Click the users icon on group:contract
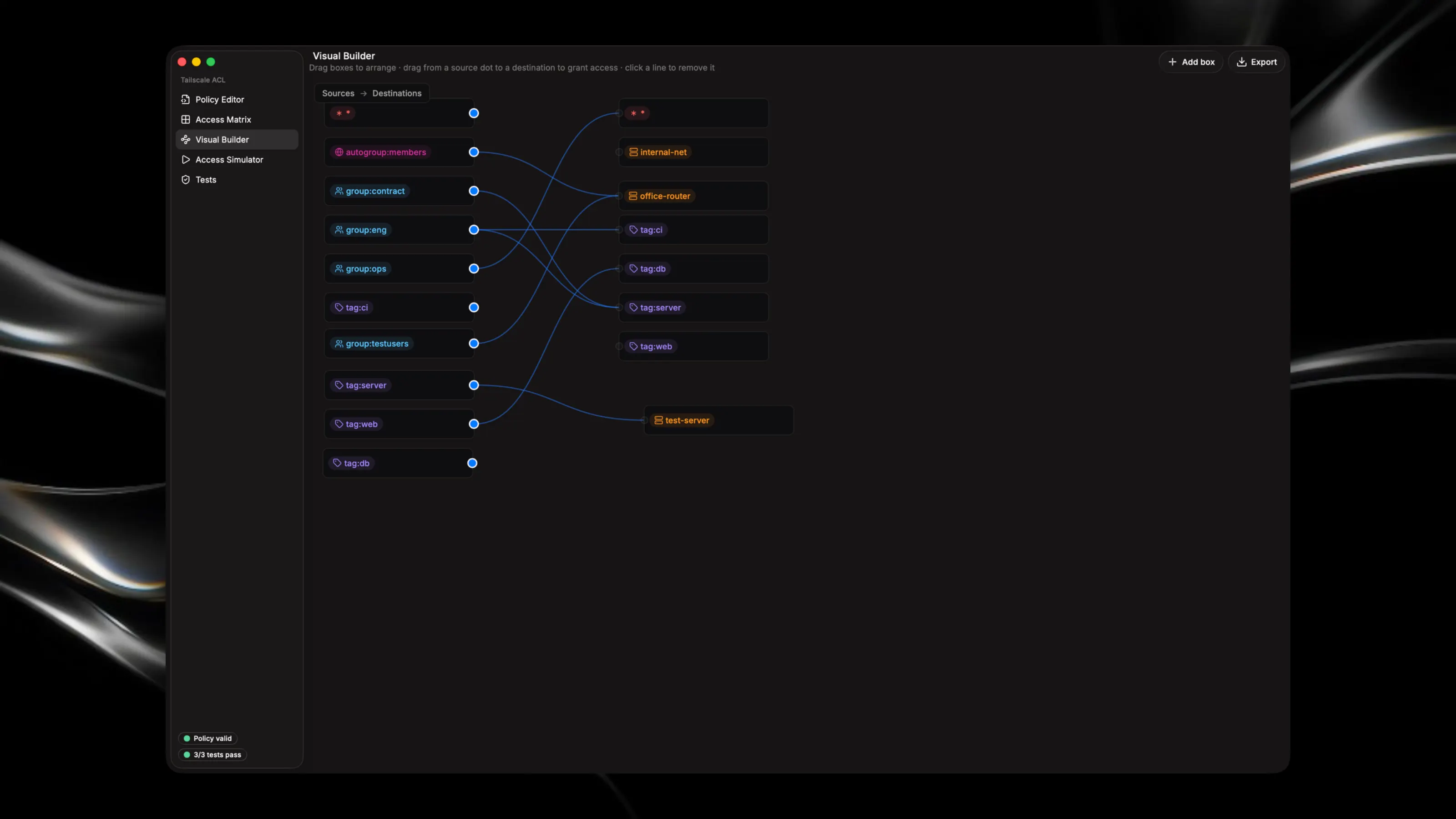The height and width of the screenshot is (819, 1456). (x=339, y=191)
